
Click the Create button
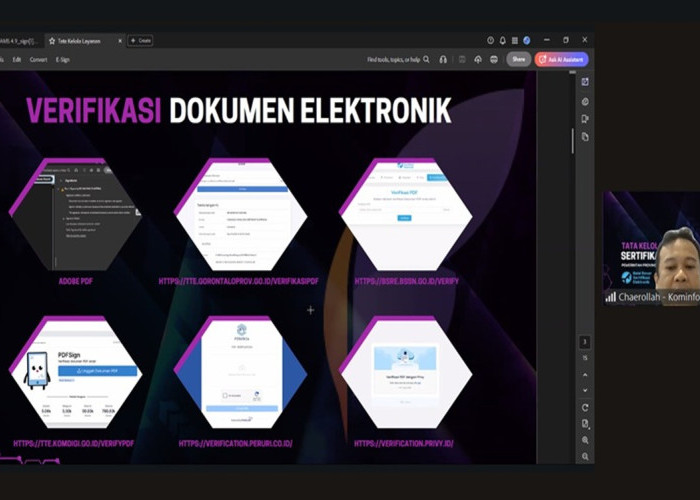(140, 41)
